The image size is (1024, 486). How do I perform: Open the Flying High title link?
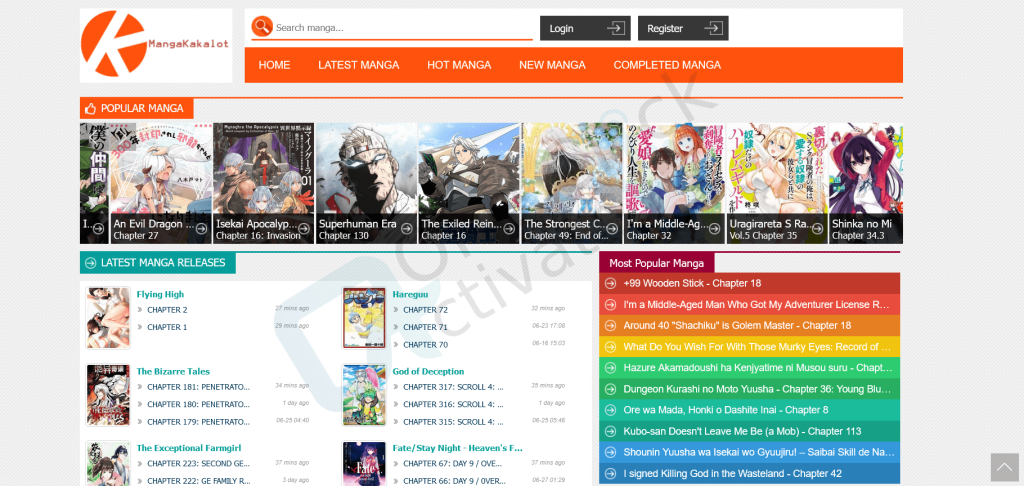pos(160,295)
